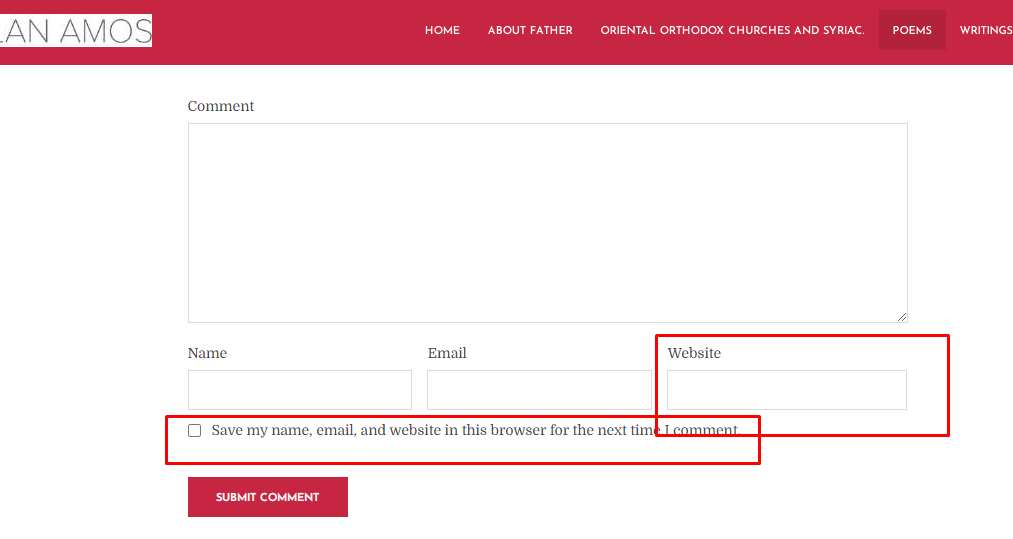Click the save details checkbox label text
This screenshot has width=1013, height=539.
point(475,430)
